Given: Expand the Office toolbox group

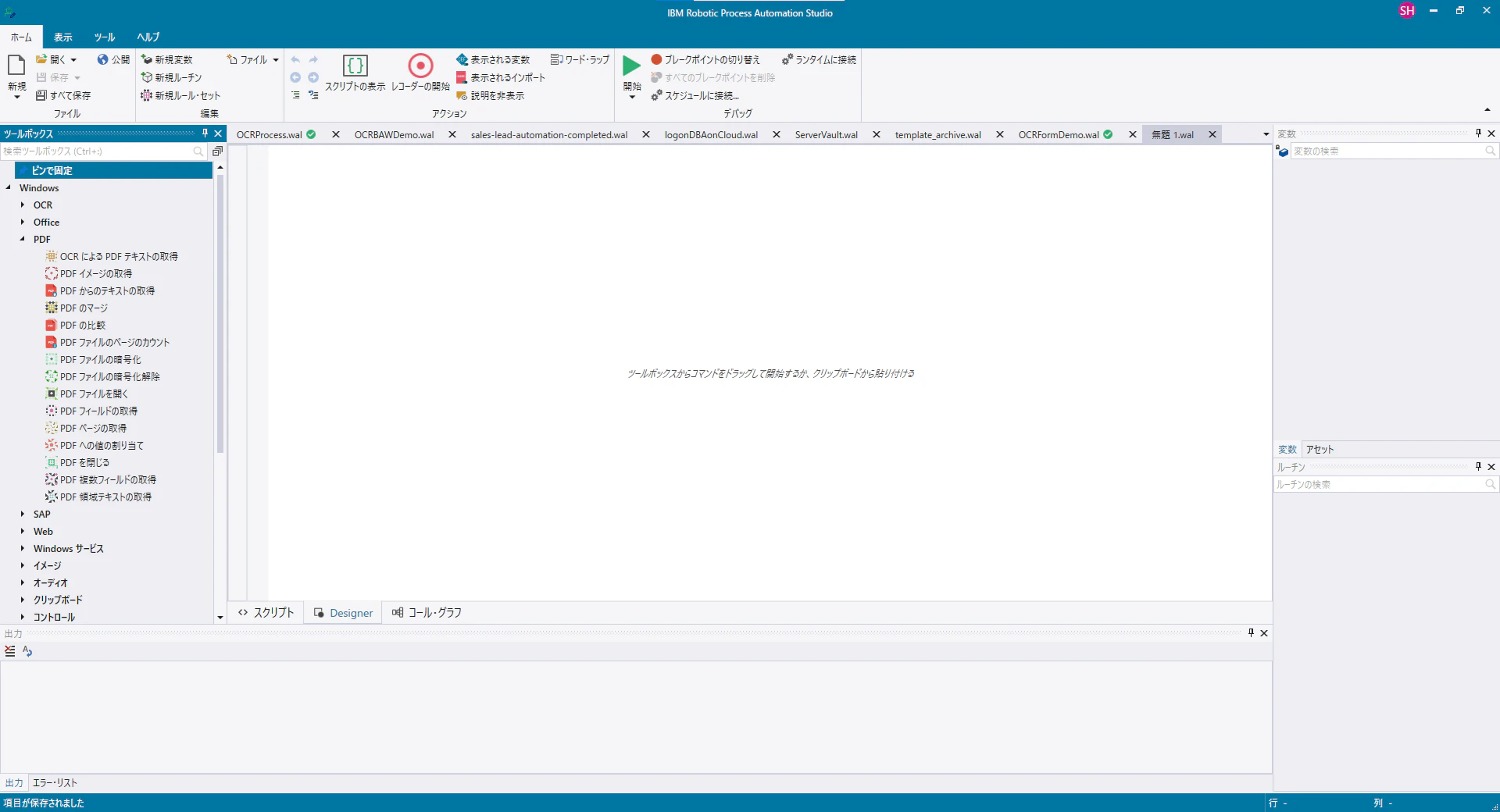Looking at the screenshot, I should pos(23,222).
